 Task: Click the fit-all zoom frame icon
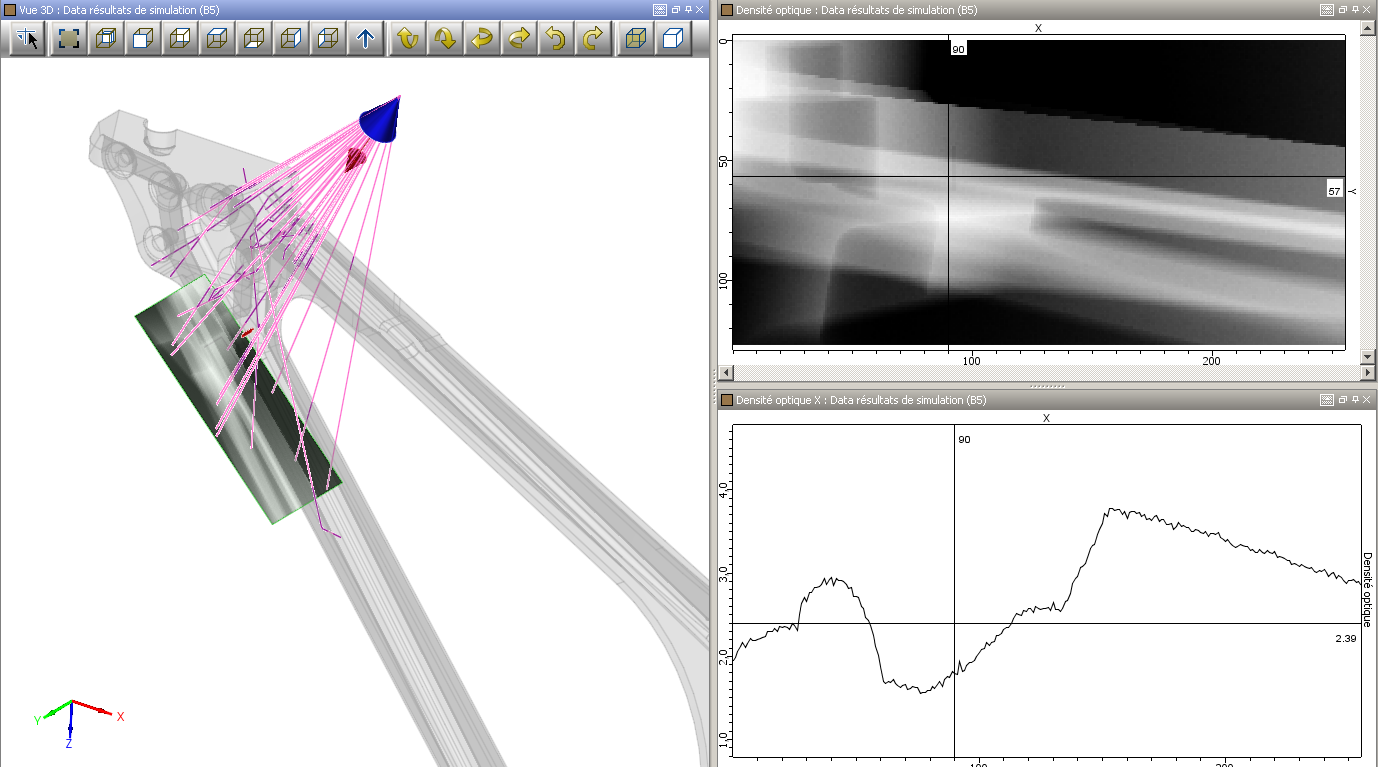click(x=68, y=39)
